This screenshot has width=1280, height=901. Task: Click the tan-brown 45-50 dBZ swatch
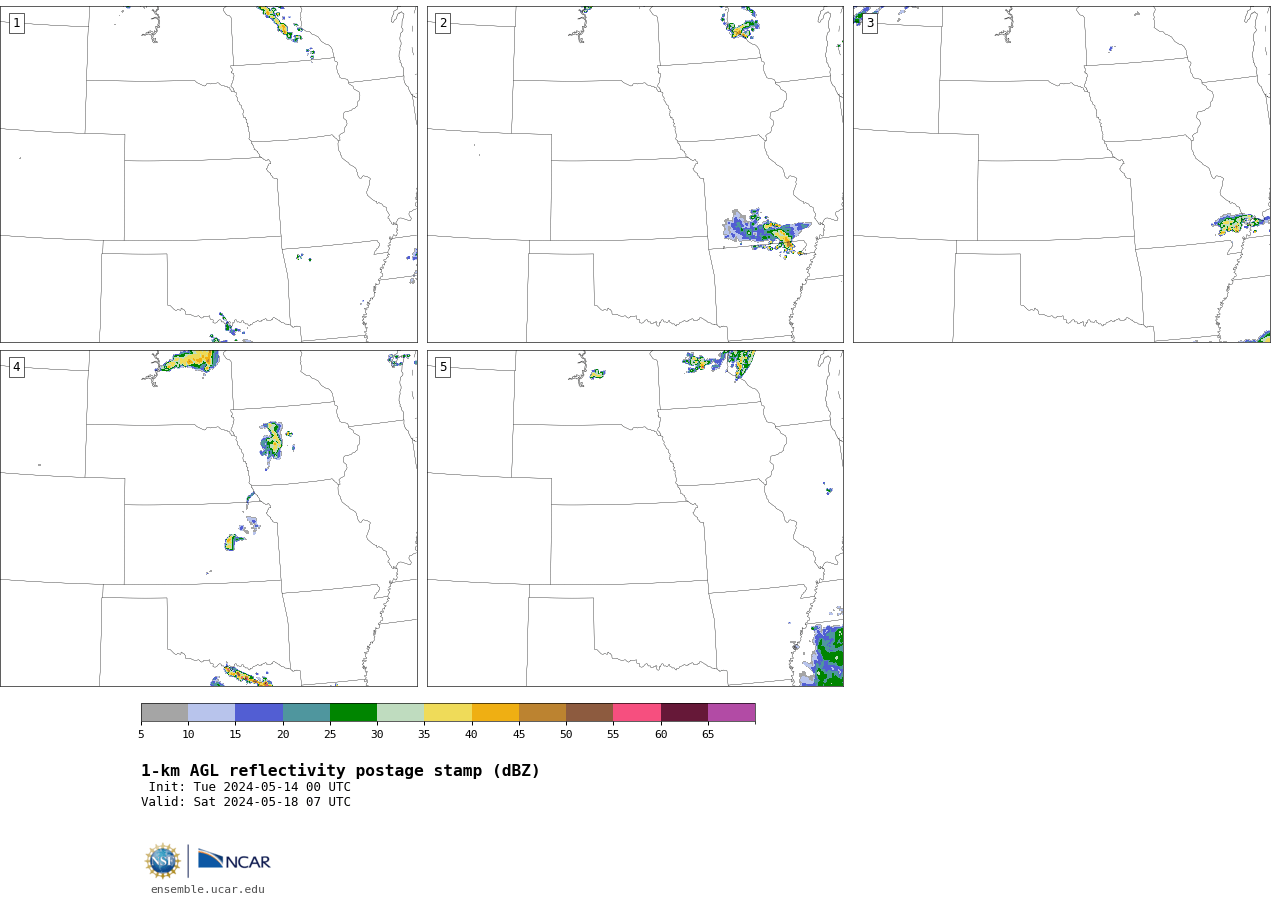point(542,712)
